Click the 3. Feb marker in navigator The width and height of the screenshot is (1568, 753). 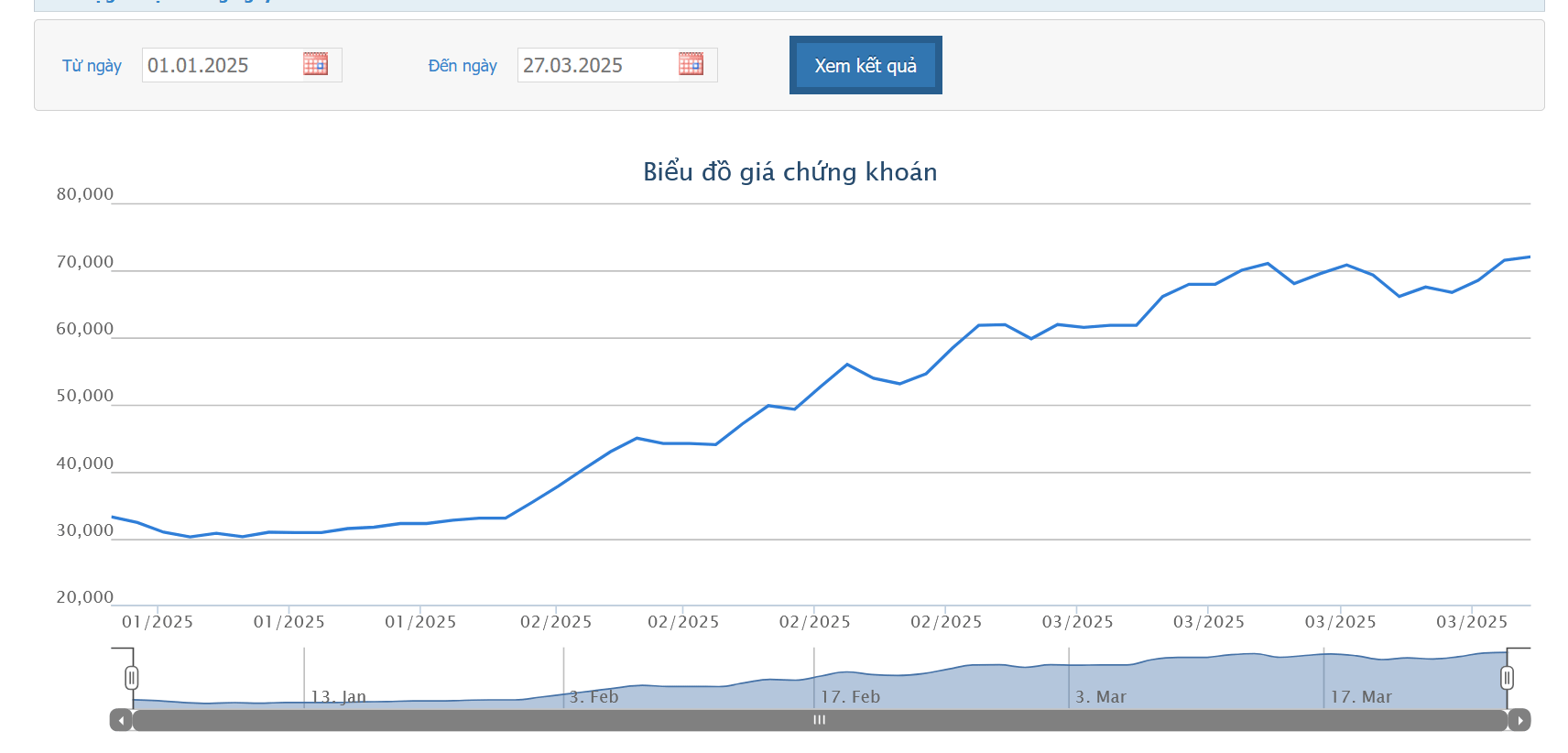tap(593, 696)
